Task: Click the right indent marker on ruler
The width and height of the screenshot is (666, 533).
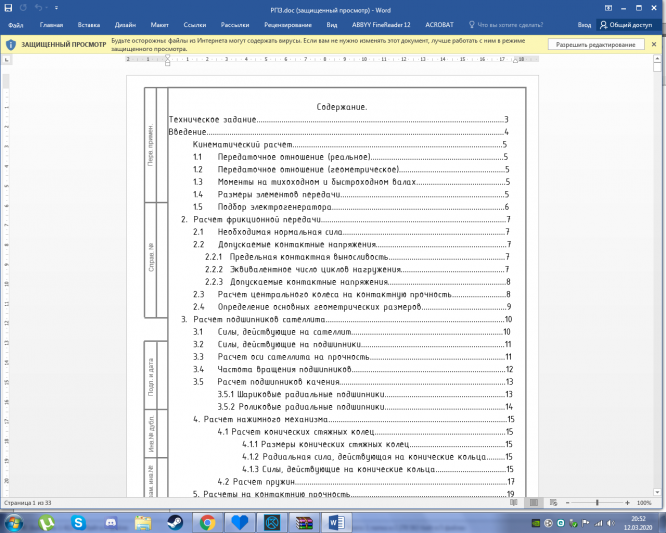Action: [515, 61]
